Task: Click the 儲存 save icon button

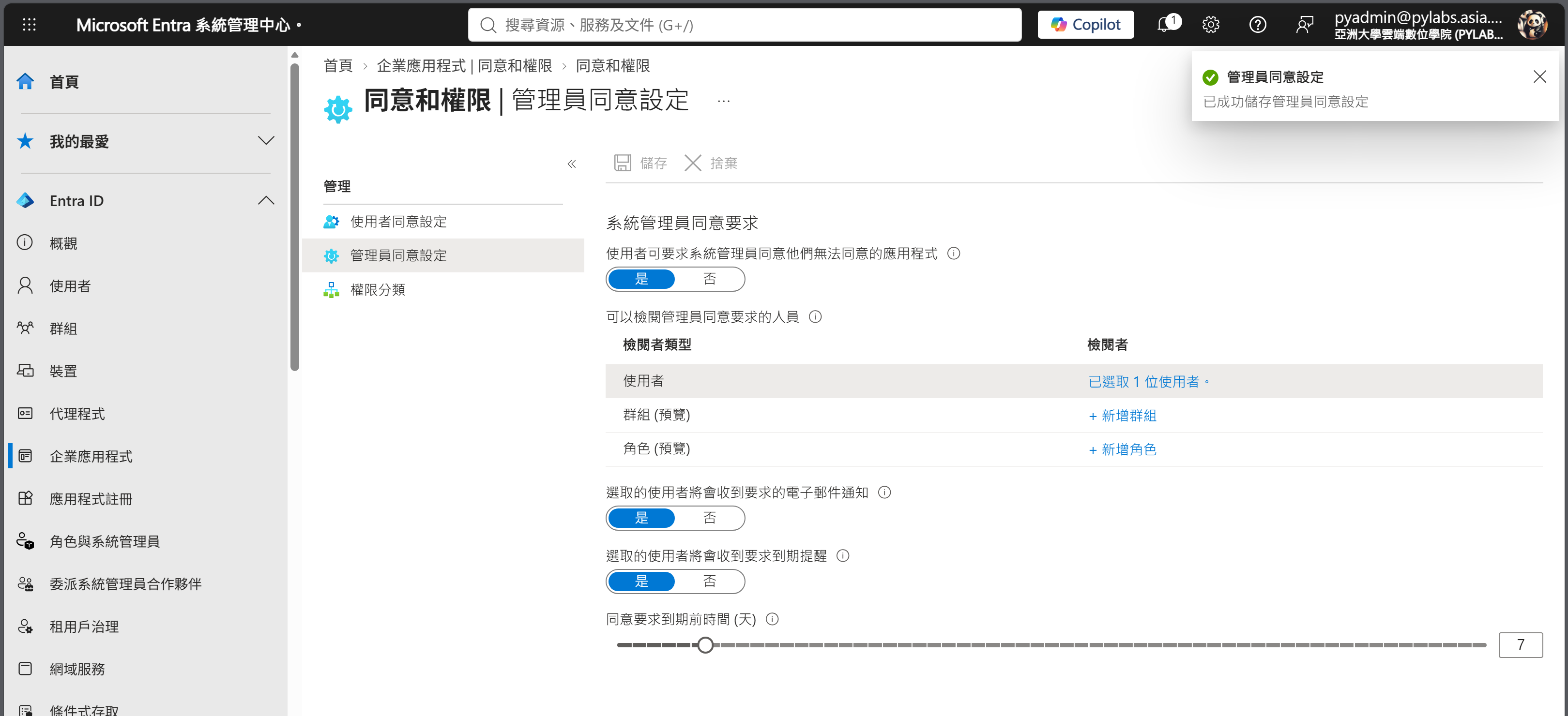Action: coord(640,163)
